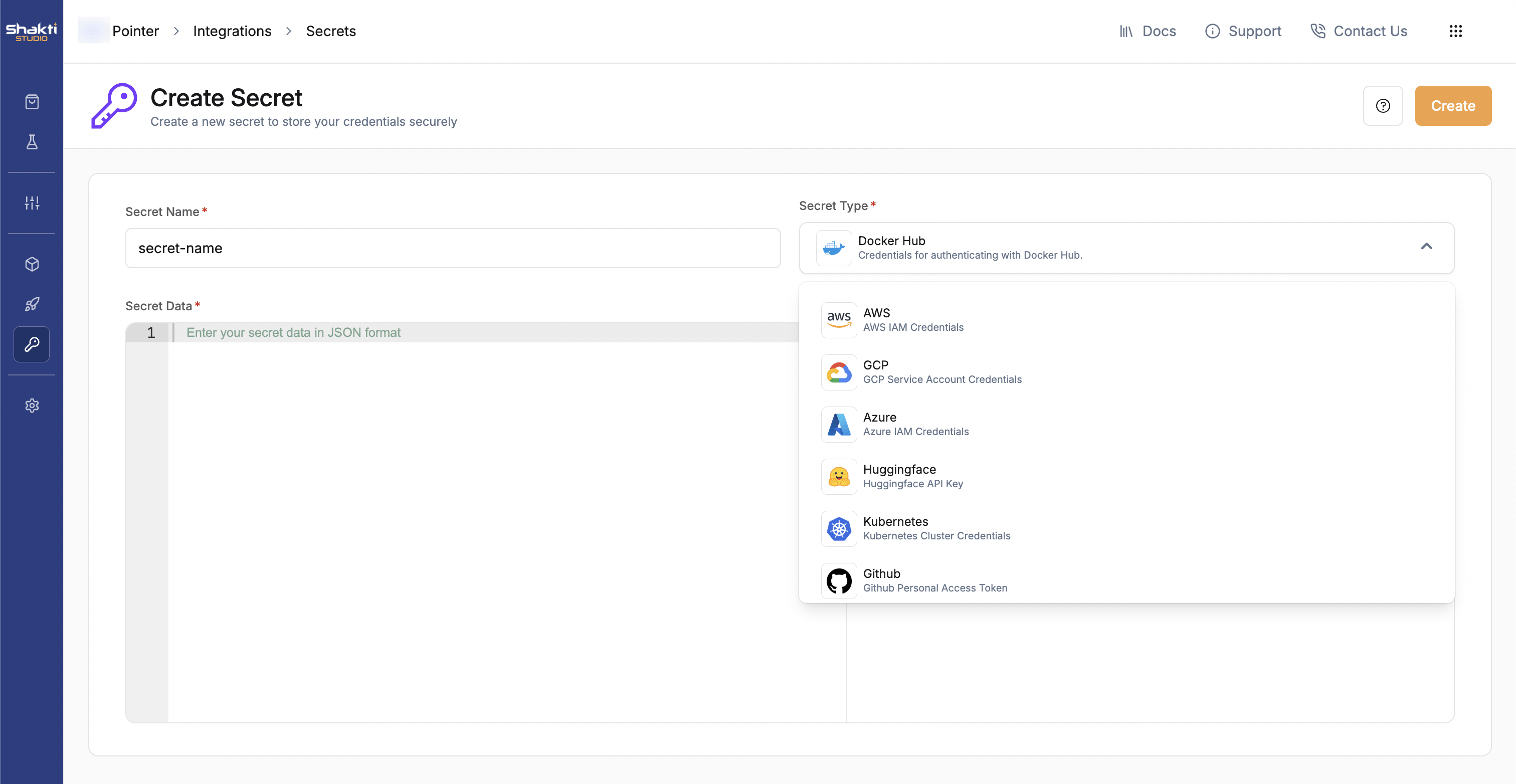Open the rocket deployments sidebar icon
1516x784 pixels.
pos(32,304)
